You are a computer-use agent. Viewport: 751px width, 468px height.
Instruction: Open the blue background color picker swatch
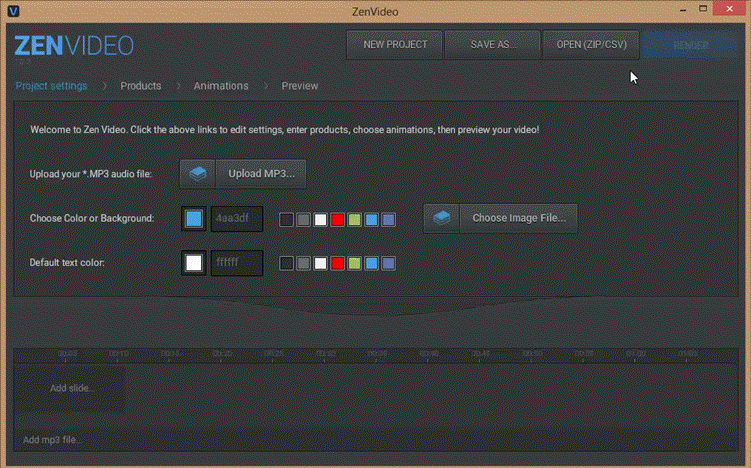pyautogui.click(x=193, y=219)
